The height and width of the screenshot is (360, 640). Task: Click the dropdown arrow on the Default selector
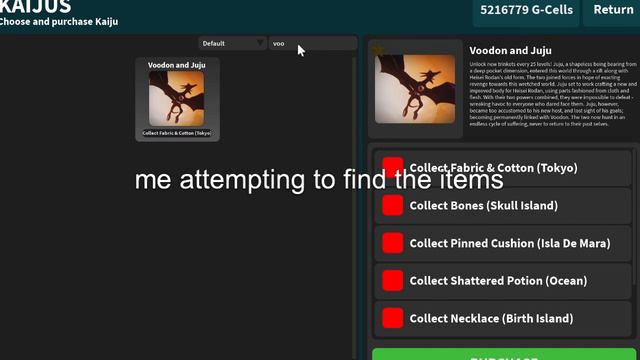[x=260, y=43]
